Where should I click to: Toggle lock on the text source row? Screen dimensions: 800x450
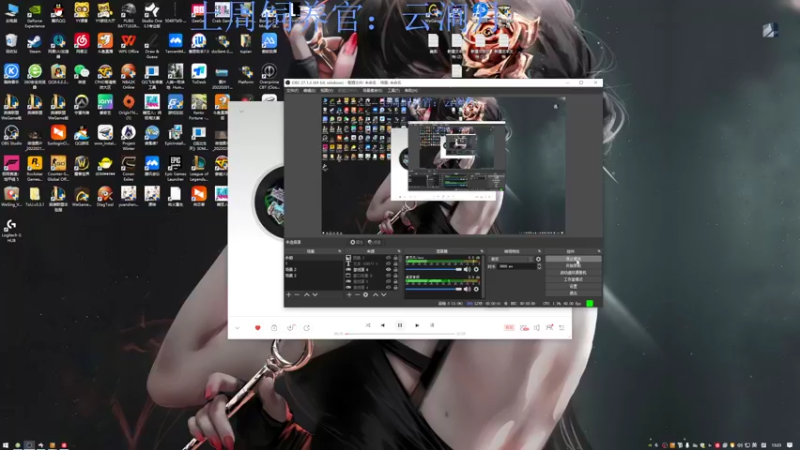tap(395, 264)
